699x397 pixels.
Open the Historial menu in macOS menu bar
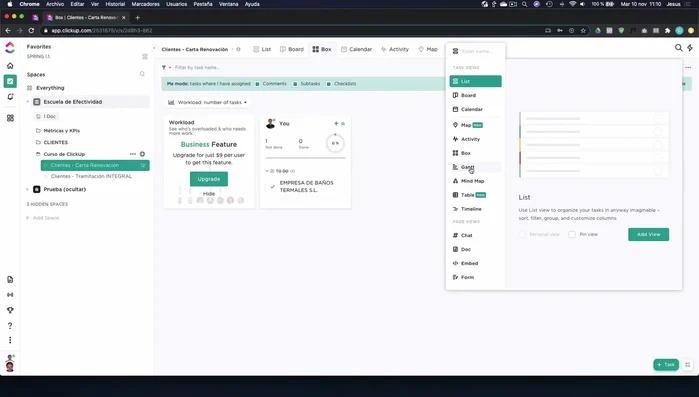tap(115, 4)
